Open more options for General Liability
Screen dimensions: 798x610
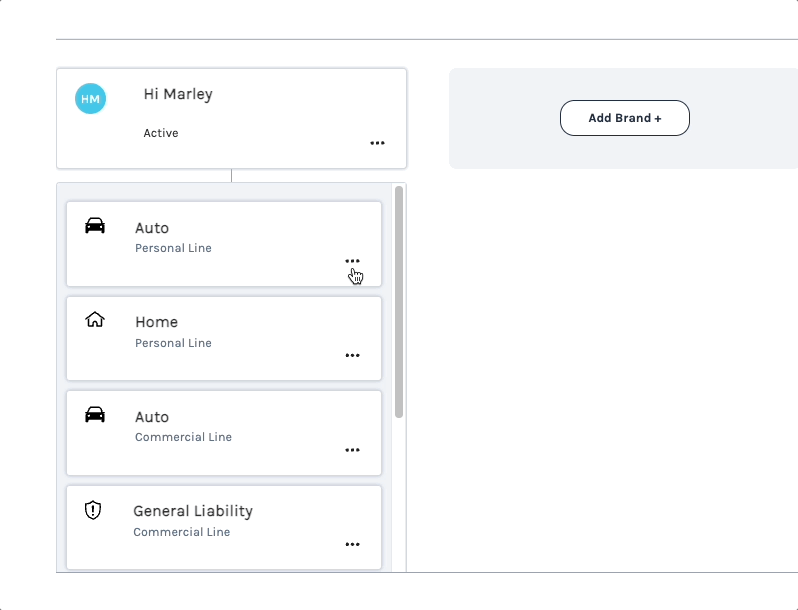pos(352,544)
